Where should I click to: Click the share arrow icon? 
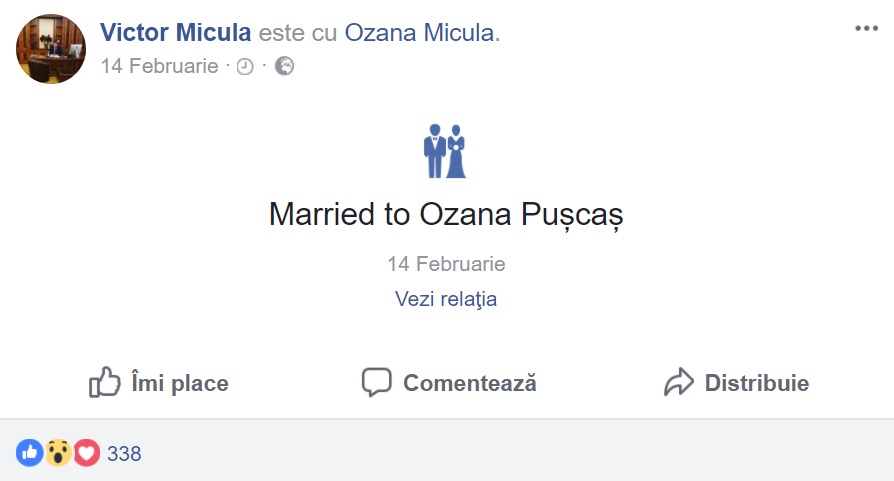pos(679,382)
